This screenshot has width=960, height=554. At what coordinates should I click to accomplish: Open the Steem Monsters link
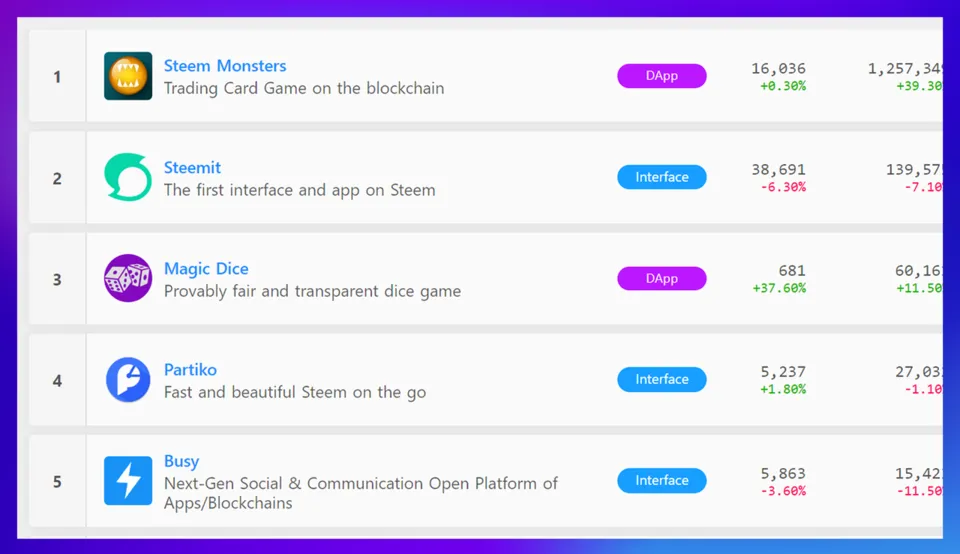click(x=225, y=66)
